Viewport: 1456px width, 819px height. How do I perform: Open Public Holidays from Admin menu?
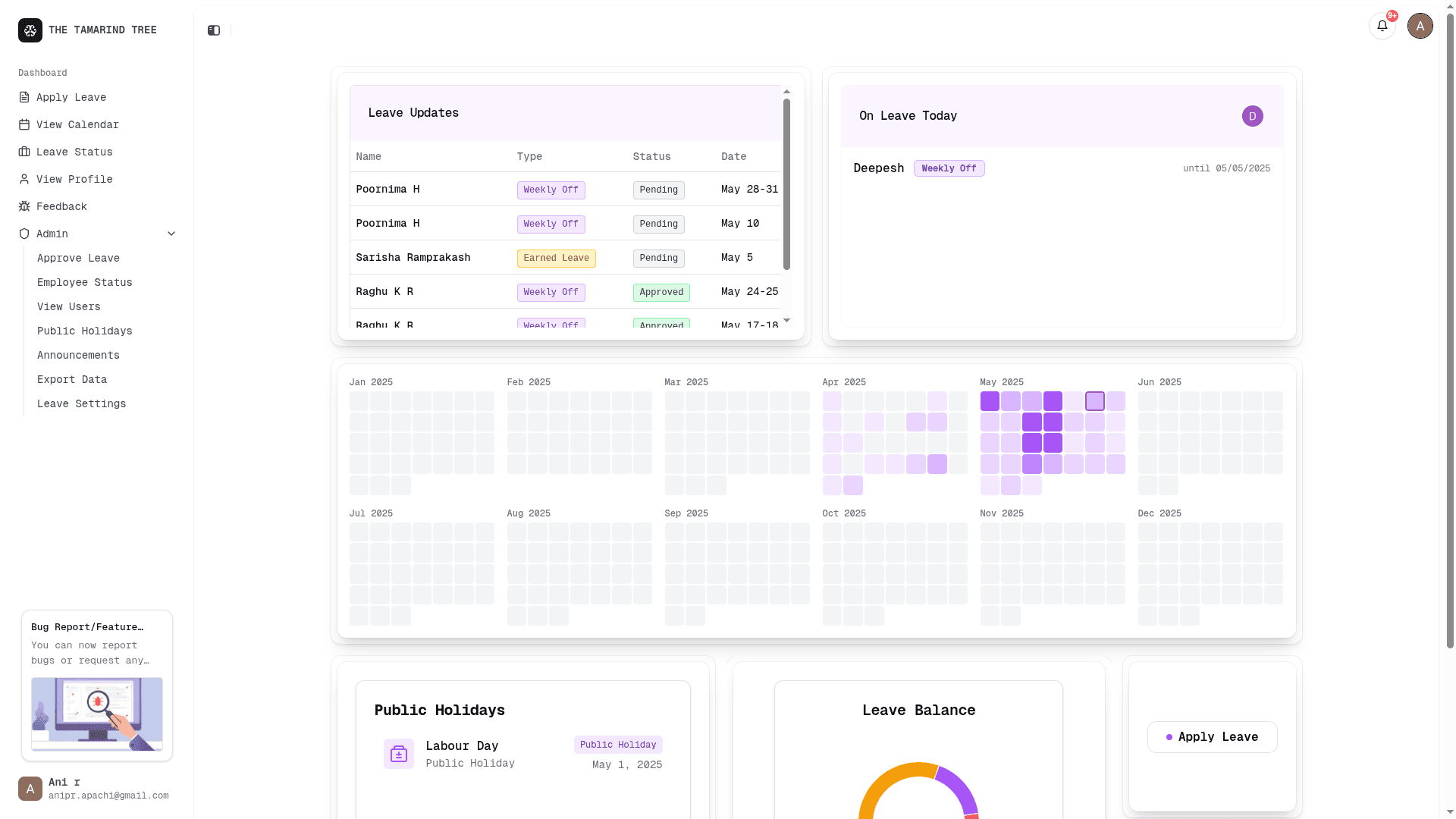click(84, 331)
